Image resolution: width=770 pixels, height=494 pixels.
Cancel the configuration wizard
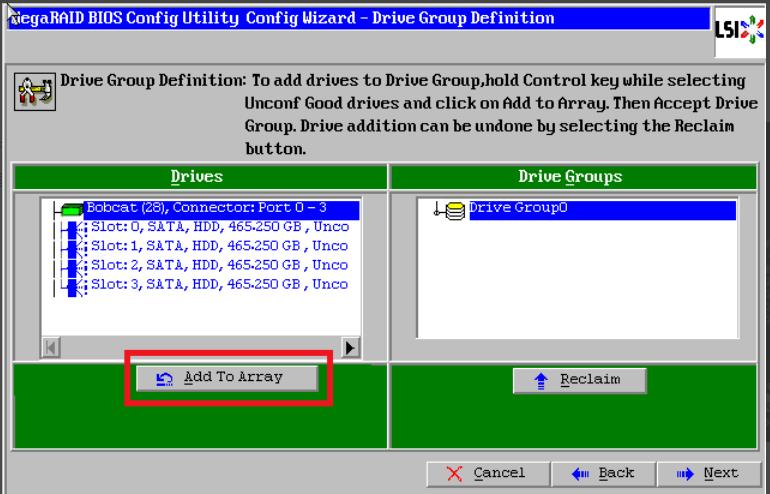[x=488, y=473]
